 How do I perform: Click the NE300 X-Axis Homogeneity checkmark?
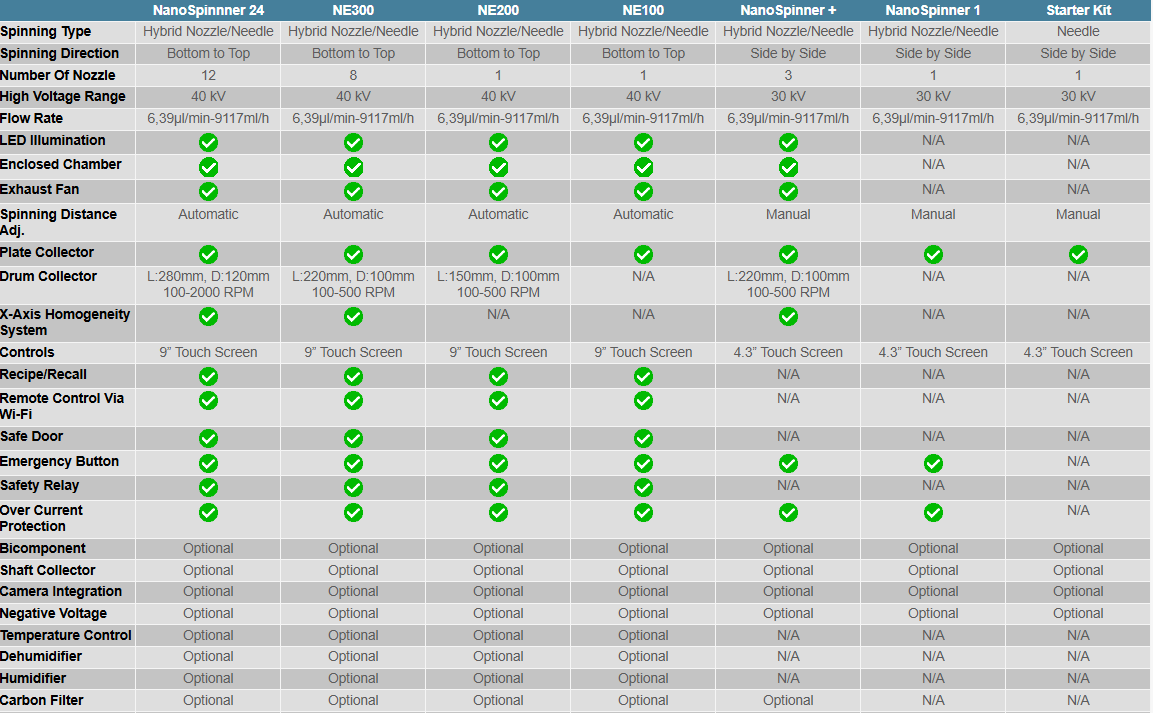click(353, 317)
